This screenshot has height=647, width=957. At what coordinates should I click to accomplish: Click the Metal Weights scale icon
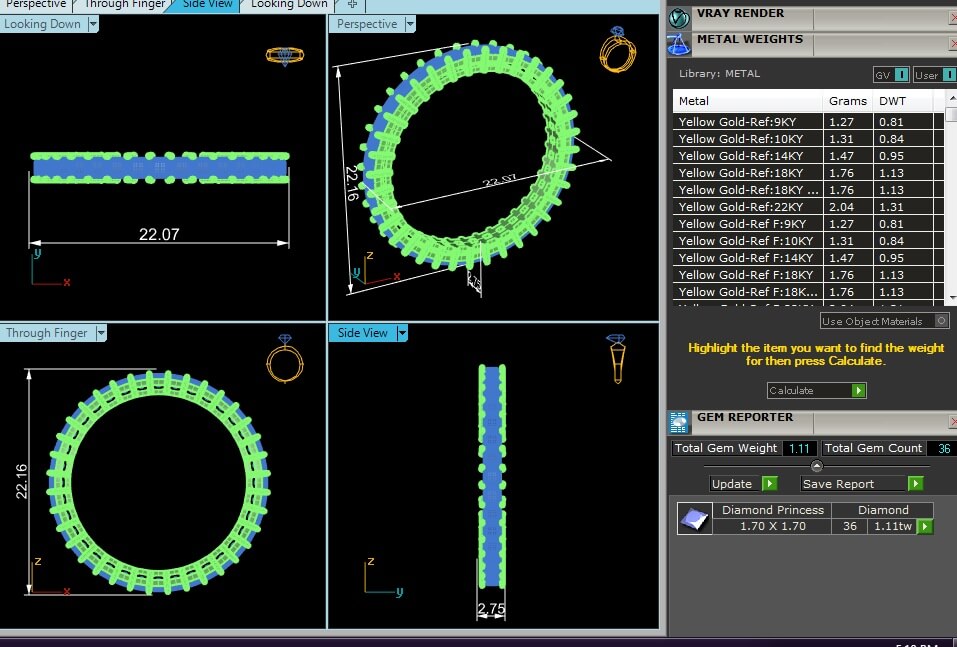tap(680, 43)
